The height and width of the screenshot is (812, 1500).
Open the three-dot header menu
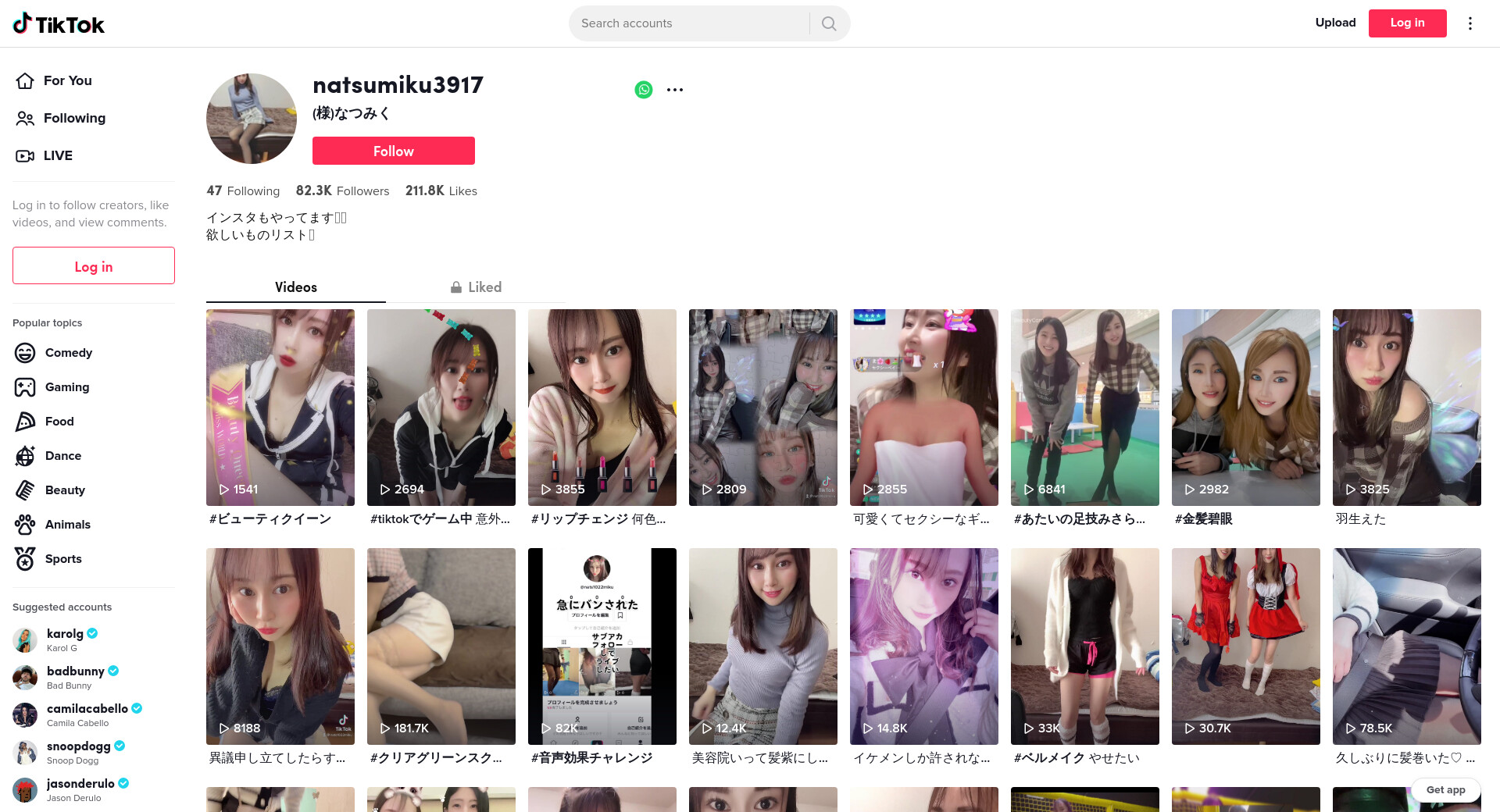[1470, 23]
